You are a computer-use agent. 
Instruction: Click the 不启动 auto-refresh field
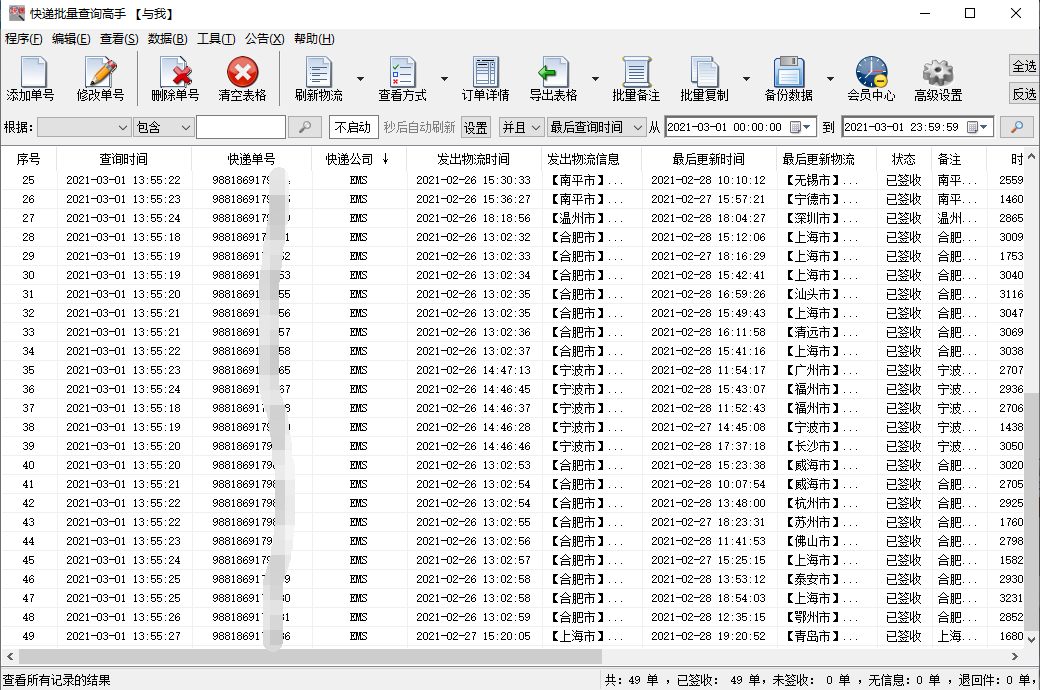pos(354,127)
